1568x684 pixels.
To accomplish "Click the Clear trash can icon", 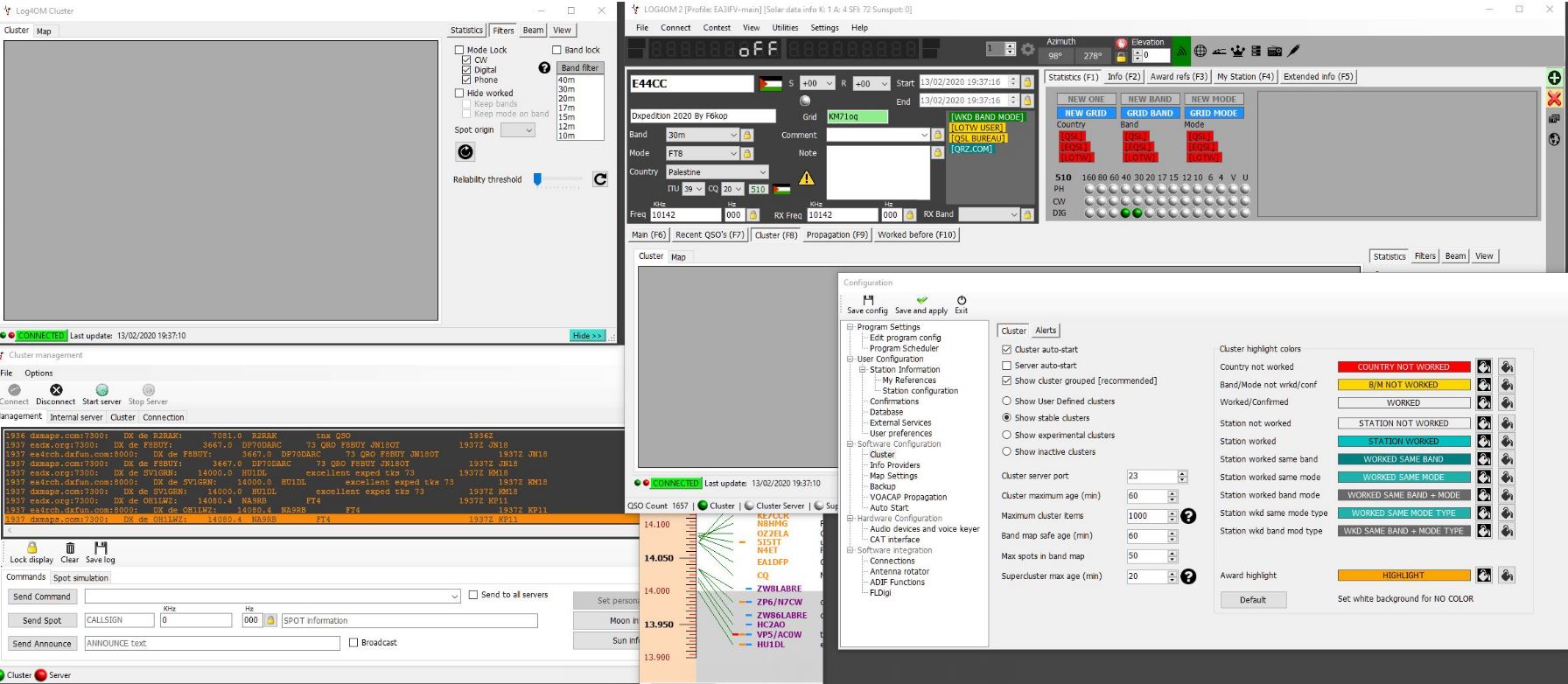I will pos(70,548).
